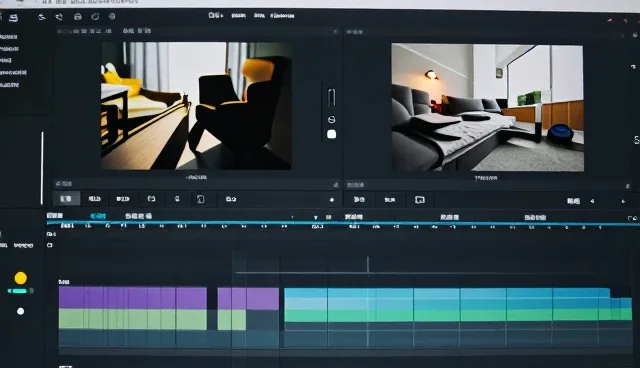Viewport: 640px width, 368px height.
Task: Click the highlighted first button under left preview
Action: [x=66, y=199]
